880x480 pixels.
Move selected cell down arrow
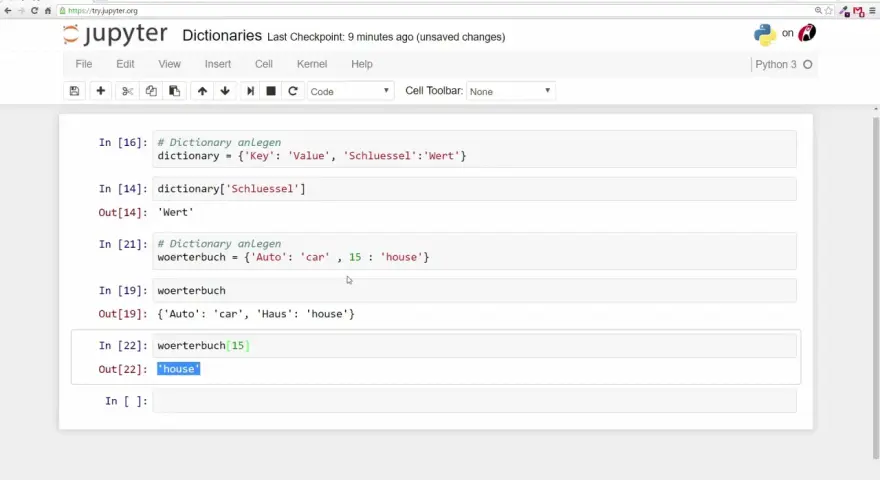click(x=225, y=91)
